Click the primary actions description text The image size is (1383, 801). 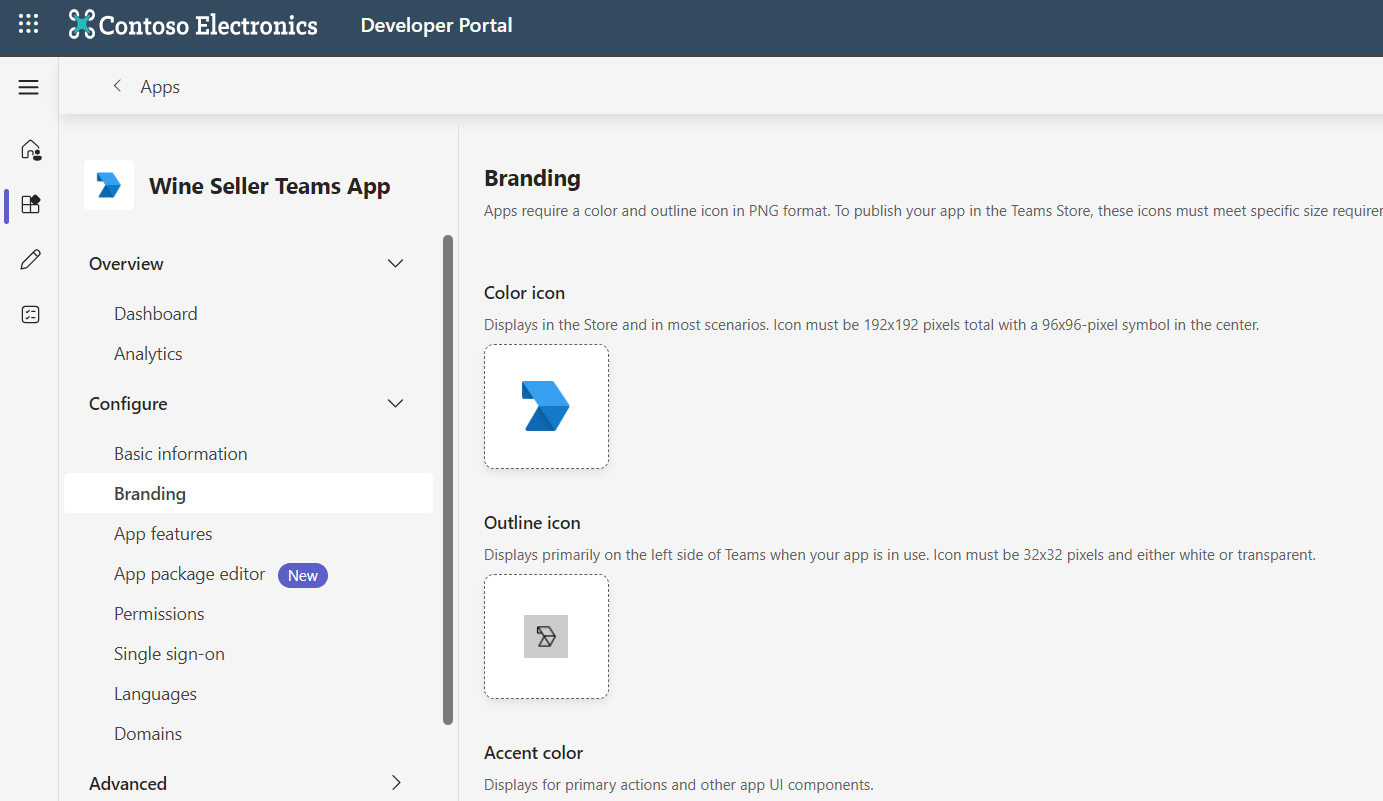(x=679, y=784)
